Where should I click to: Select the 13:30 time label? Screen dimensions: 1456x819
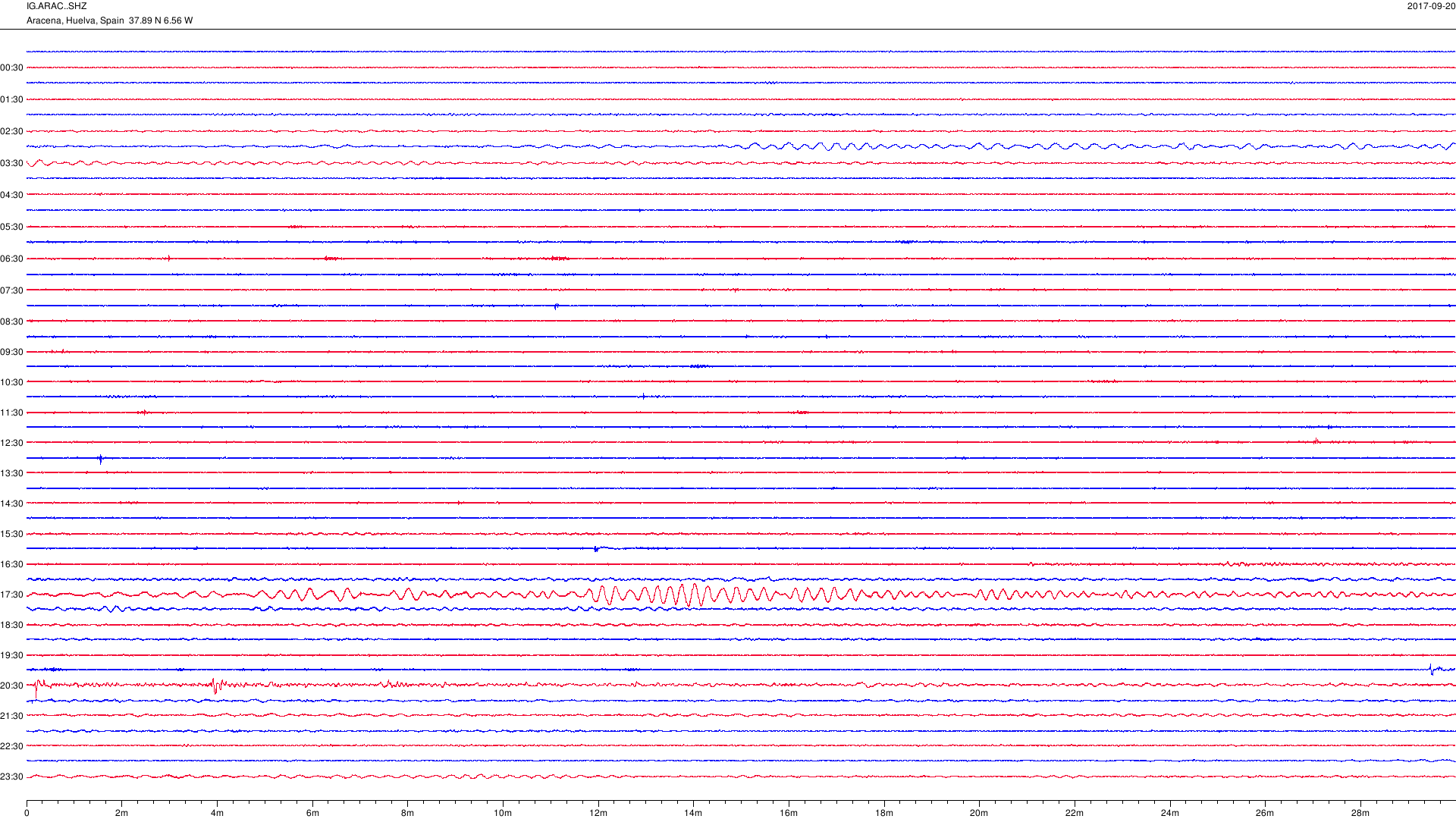11,473
